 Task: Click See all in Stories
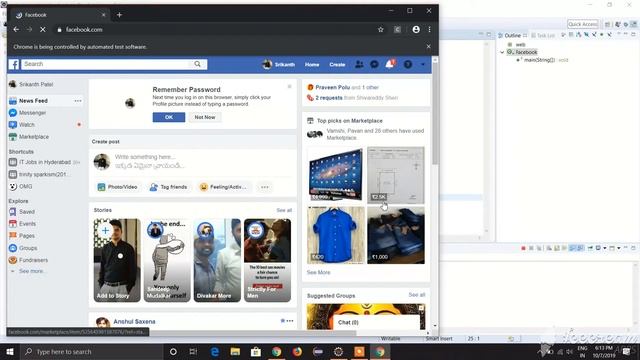(x=284, y=210)
